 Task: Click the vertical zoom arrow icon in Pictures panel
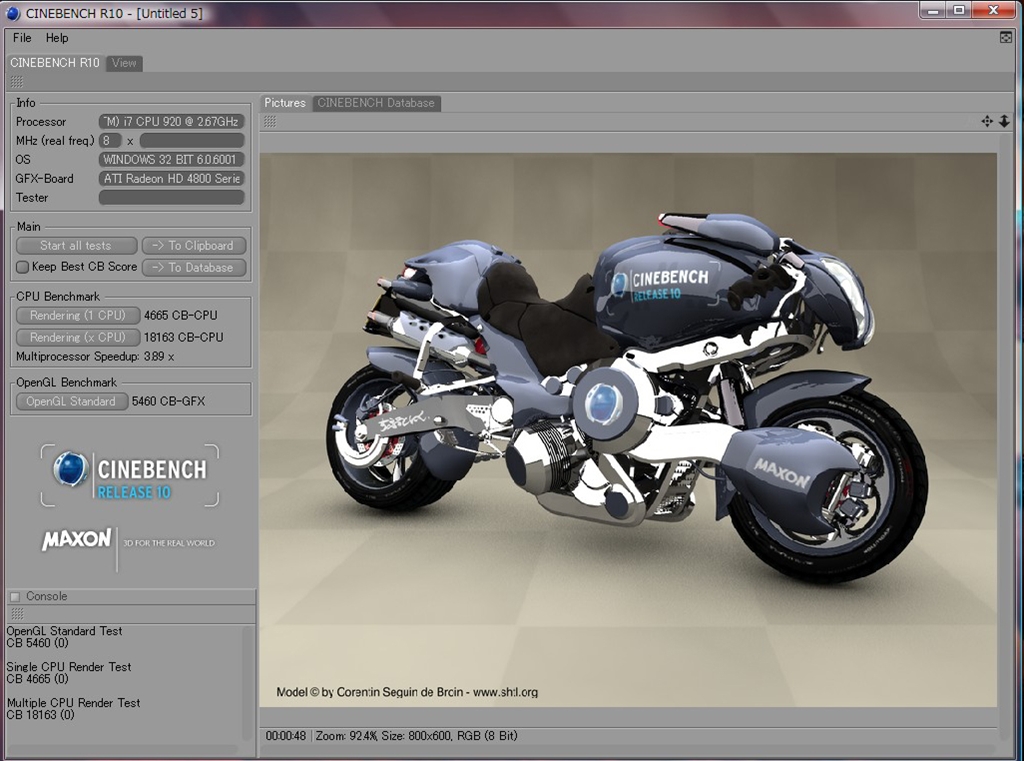tap(1004, 121)
